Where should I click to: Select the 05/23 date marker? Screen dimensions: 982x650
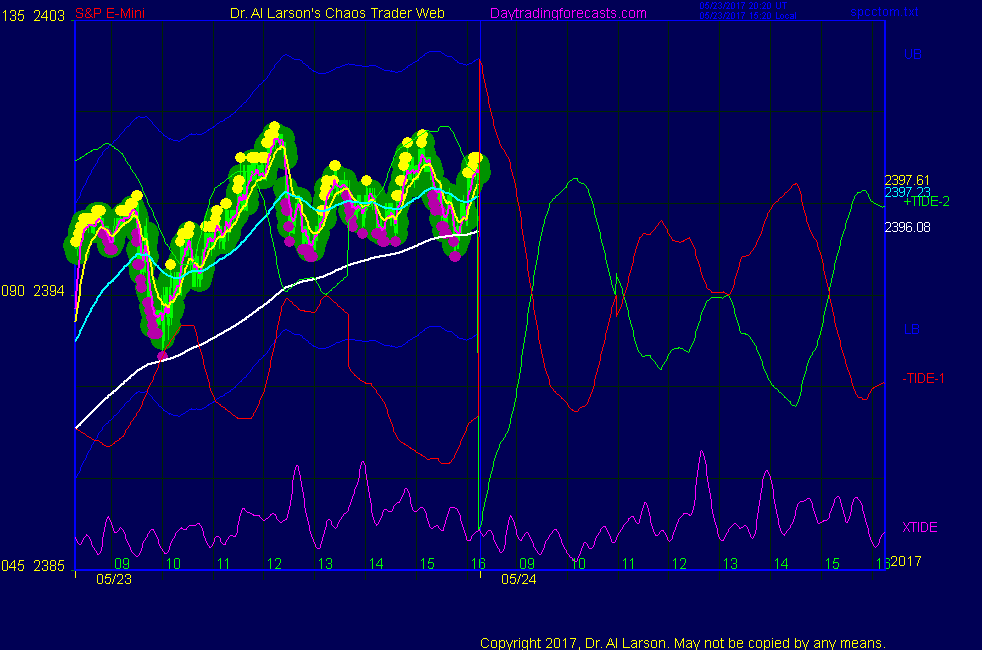pyautogui.click(x=112, y=578)
